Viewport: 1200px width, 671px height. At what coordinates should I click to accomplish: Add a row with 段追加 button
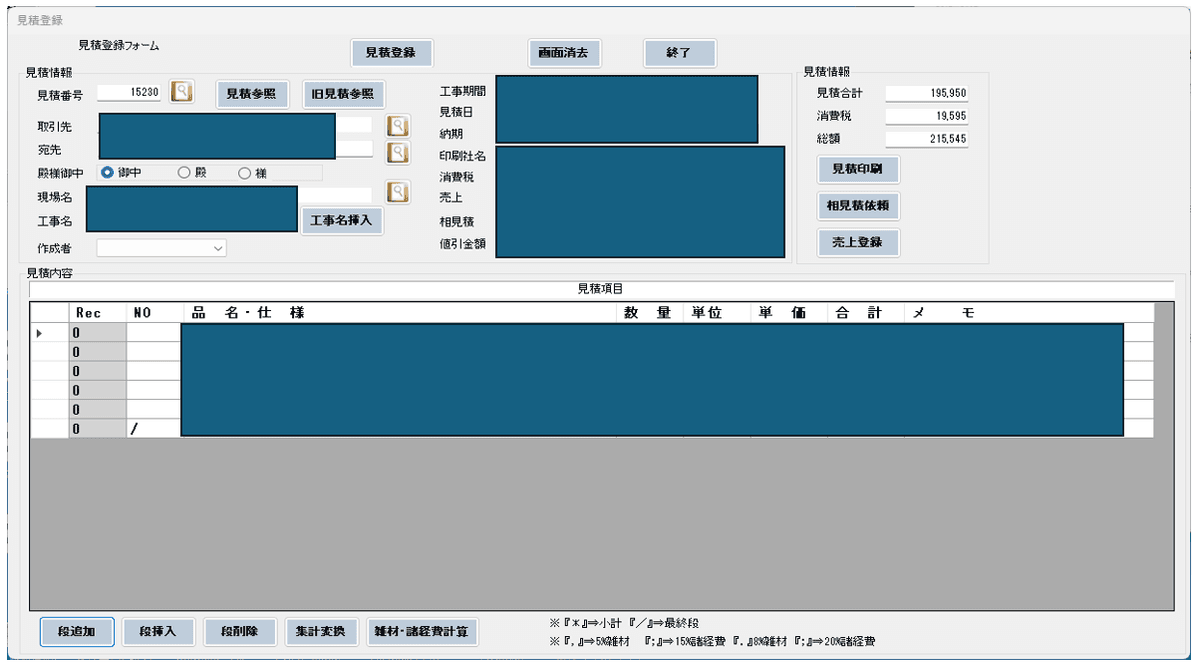pos(77,631)
